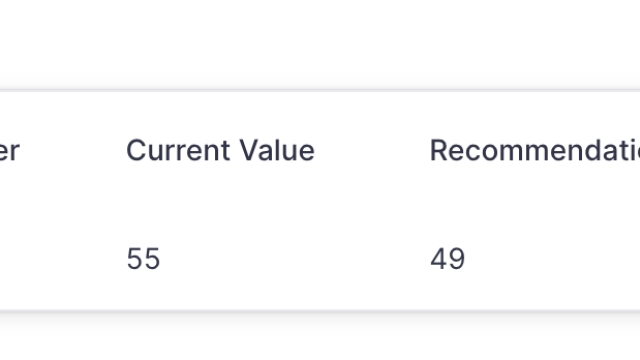Viewport: 640px width, 360px height.
Task: Click the top border of the table card
Action: [x=320, y=90]
